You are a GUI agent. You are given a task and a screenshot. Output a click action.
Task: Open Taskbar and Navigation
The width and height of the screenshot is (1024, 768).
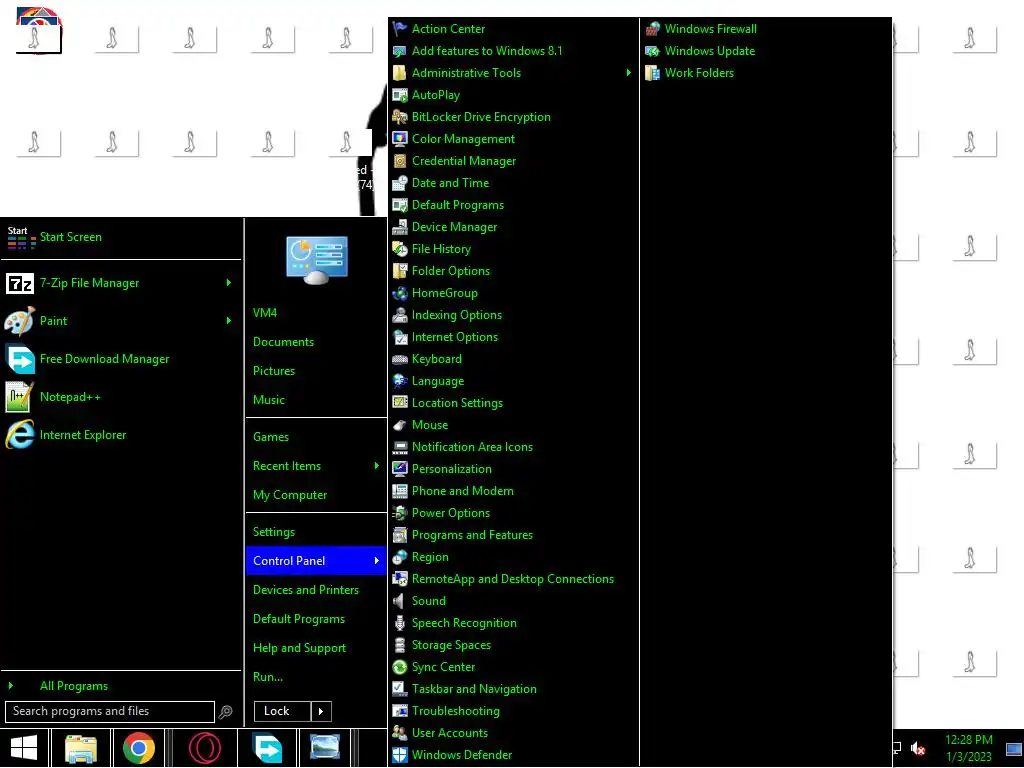(474, 690)
